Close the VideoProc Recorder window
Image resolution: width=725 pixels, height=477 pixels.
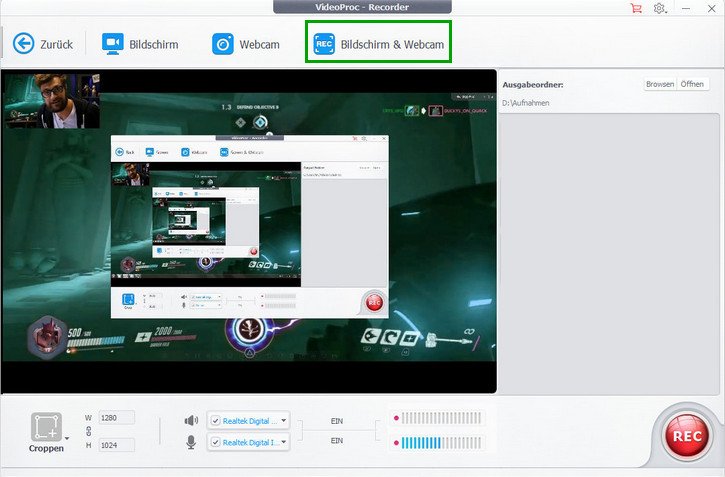pos(712,8)
